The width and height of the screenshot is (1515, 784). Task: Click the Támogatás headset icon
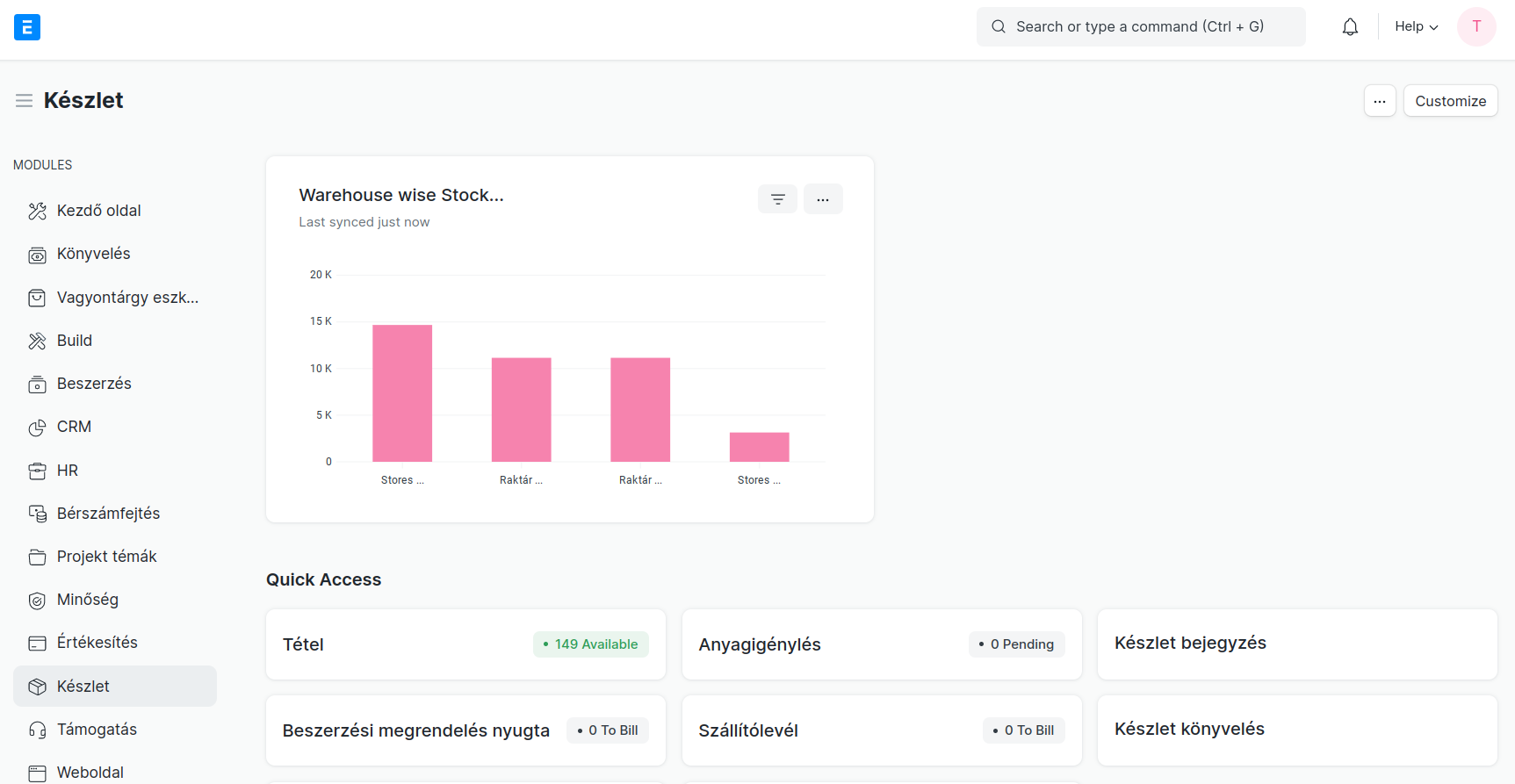[x=37, y=730]
